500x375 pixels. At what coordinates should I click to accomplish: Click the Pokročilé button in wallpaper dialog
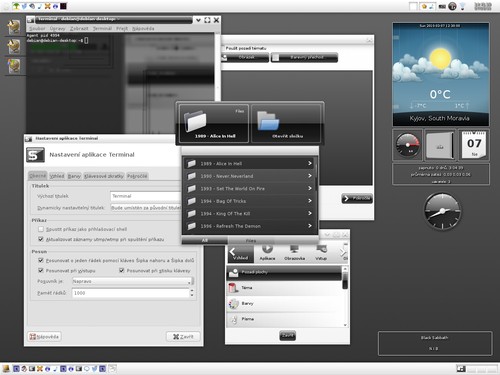coord(357,199)
